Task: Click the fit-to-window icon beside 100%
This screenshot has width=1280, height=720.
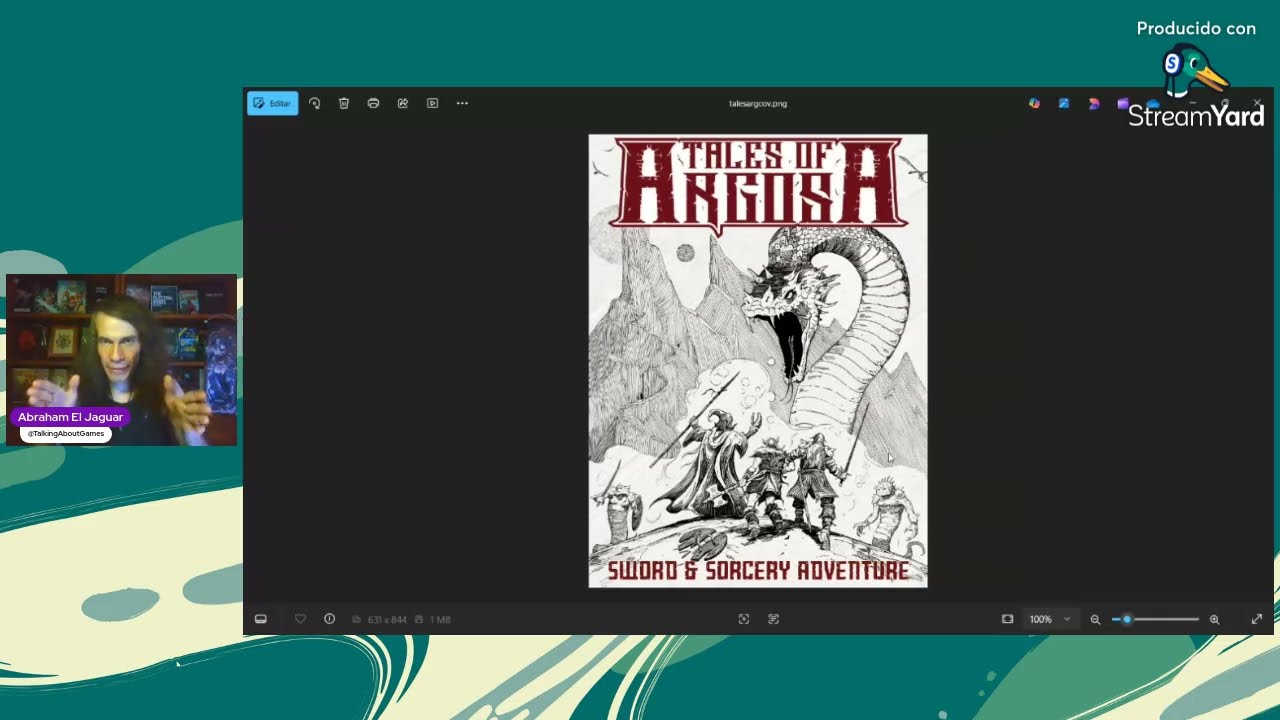Action: click(1007, 619)
